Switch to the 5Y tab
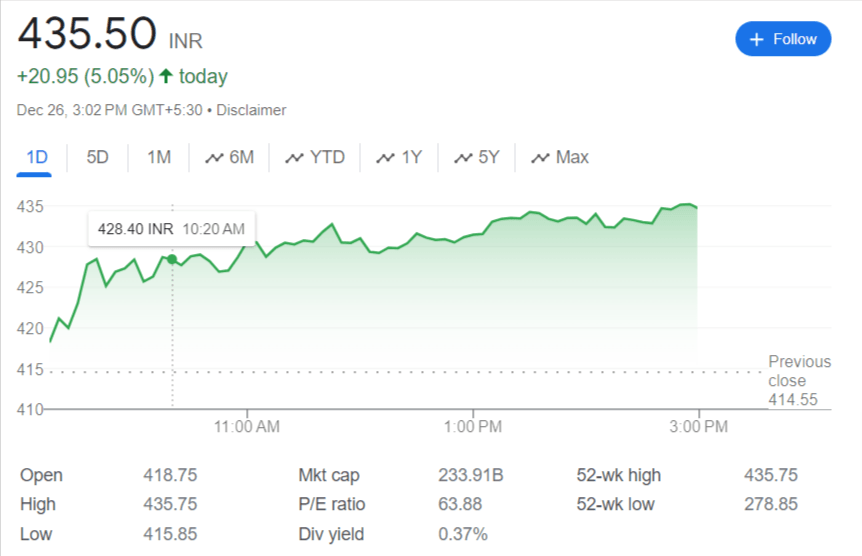The width and height of the screenshot is (862, 556). click(x=477, y=157)
